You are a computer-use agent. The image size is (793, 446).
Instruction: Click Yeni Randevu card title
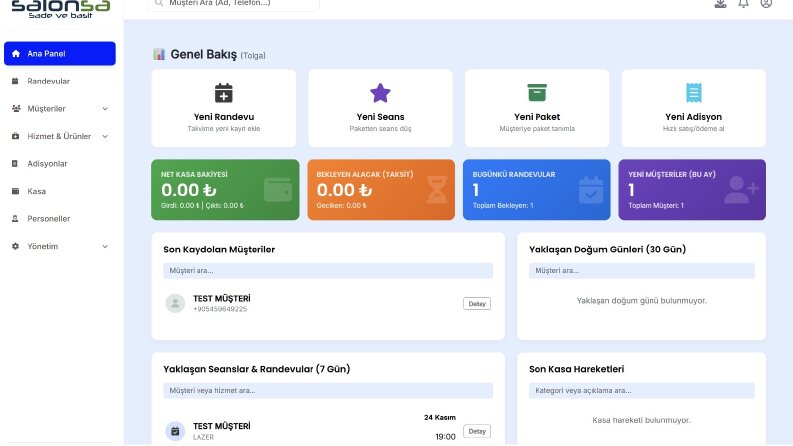pyautogui.click(x=224, y=117)
